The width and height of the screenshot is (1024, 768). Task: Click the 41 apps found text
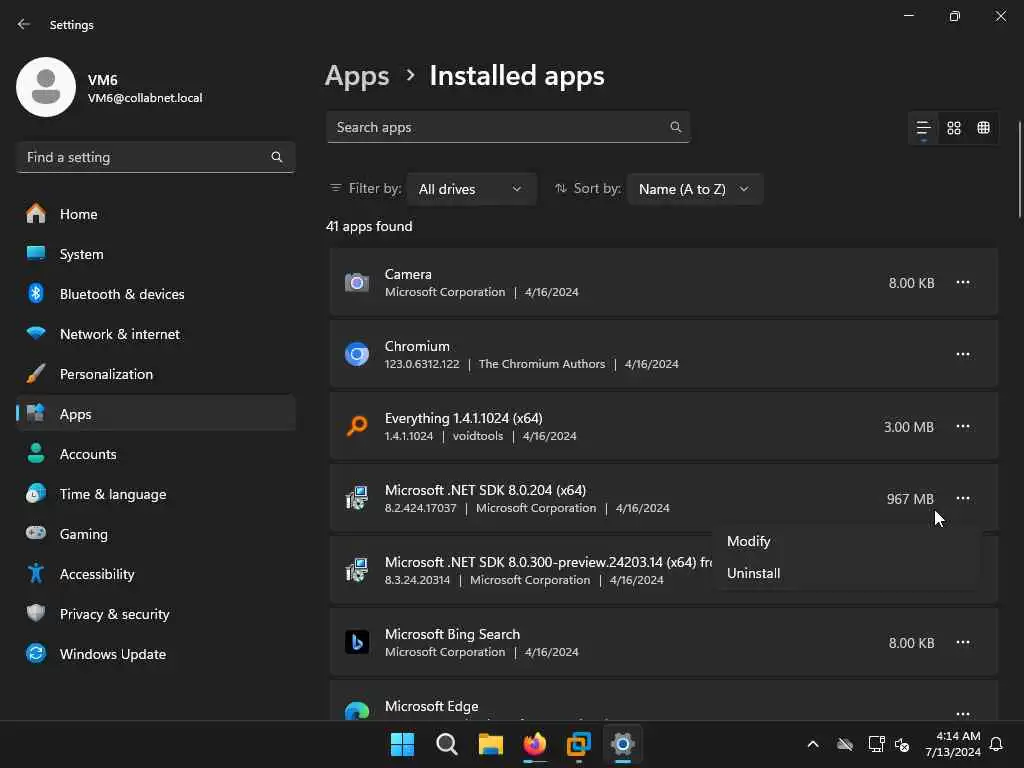[369, 226]
